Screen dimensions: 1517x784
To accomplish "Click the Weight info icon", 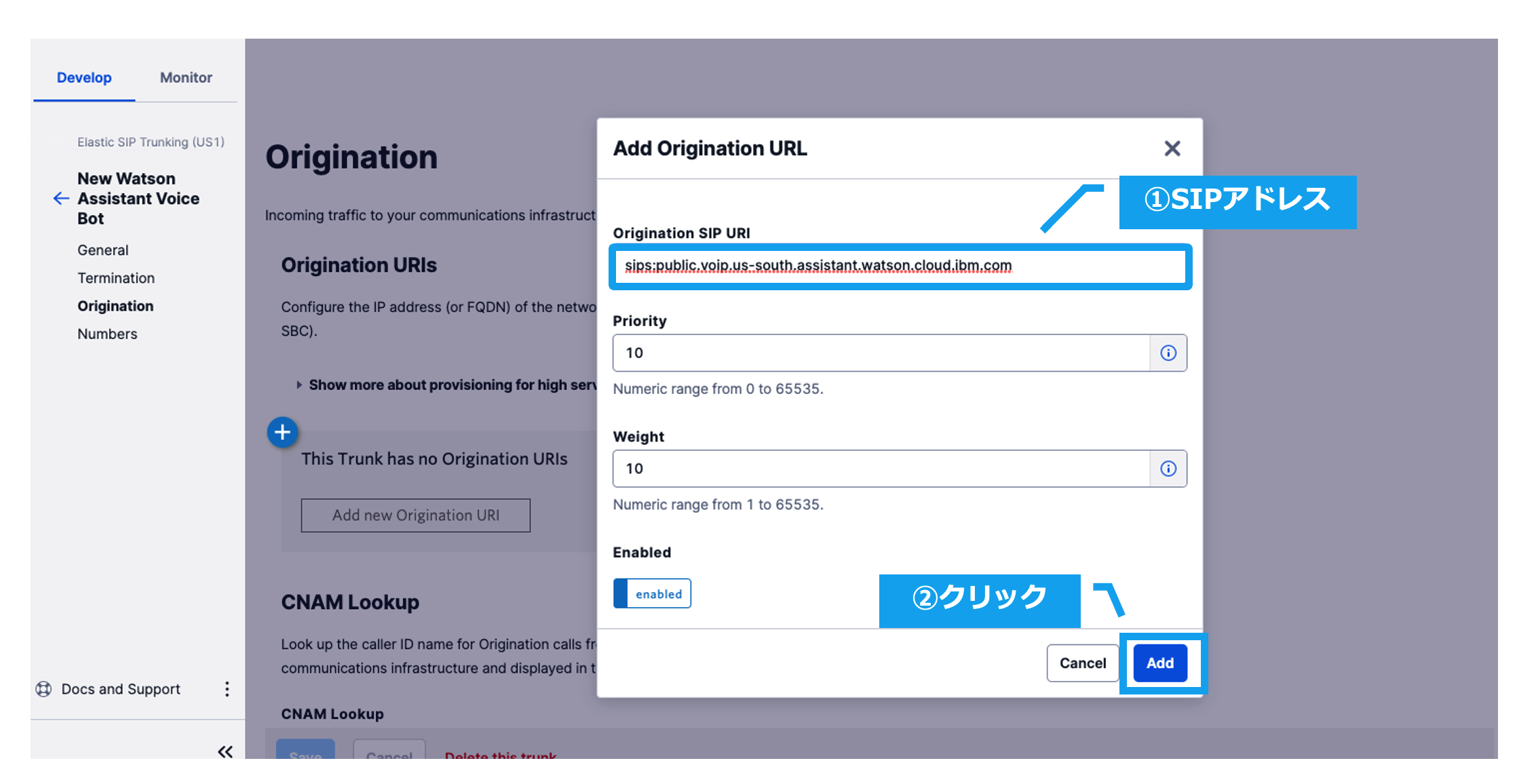I will (1168, 469).
